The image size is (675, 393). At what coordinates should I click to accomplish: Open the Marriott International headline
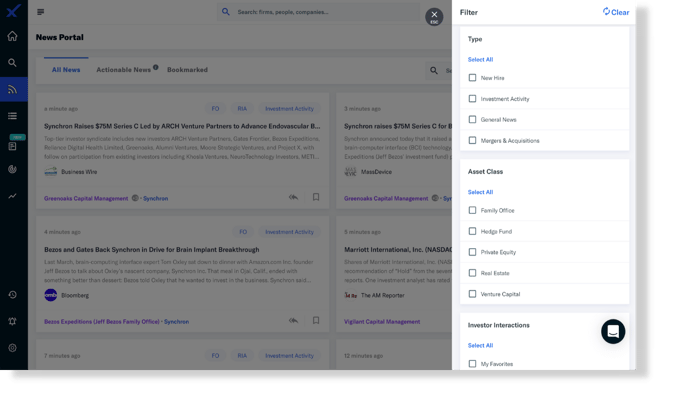pos(398,250)
